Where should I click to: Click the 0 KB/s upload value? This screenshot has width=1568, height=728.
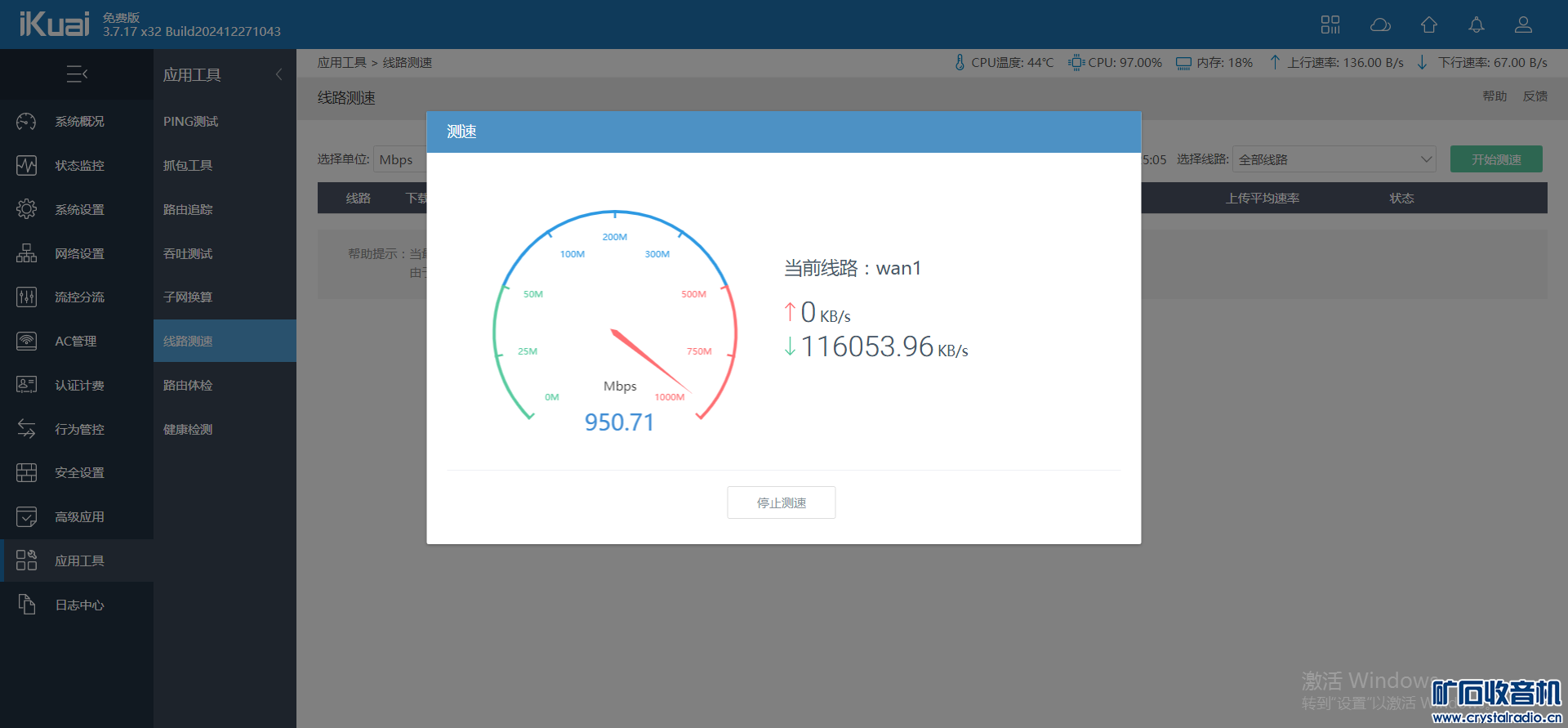pyautogui.click(x=826, y=312)
